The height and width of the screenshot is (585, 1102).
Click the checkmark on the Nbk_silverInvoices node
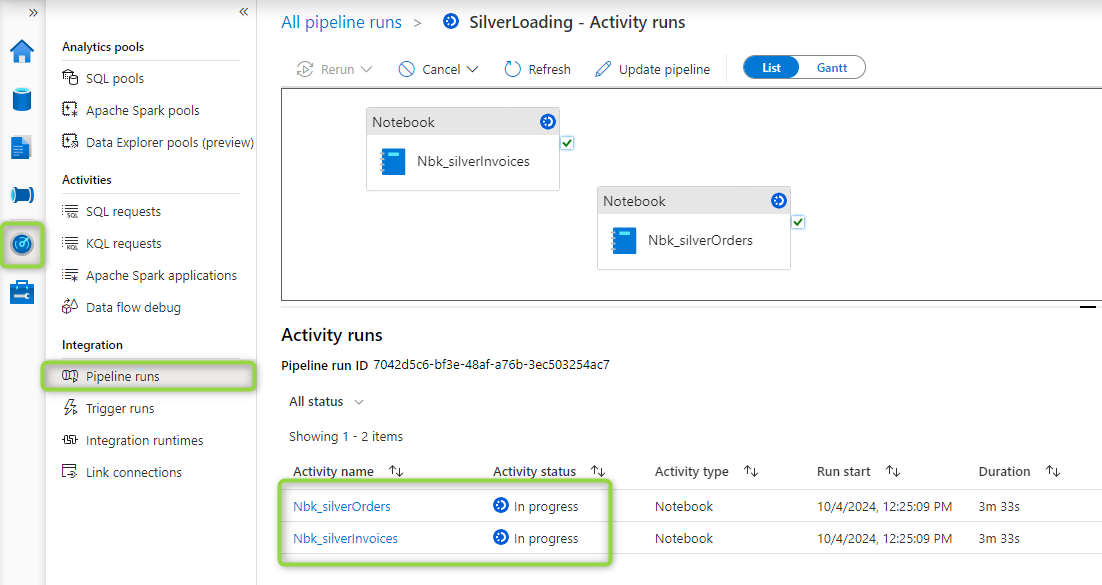point(567,143)
